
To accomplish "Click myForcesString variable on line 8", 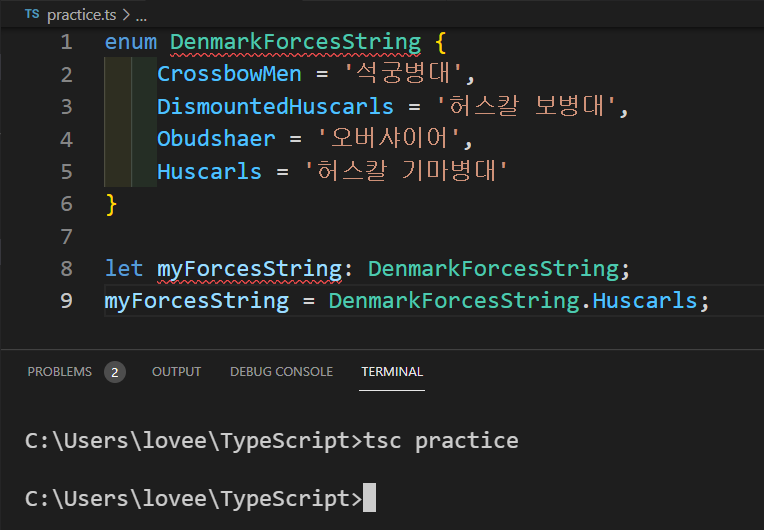I will point(249,269).
